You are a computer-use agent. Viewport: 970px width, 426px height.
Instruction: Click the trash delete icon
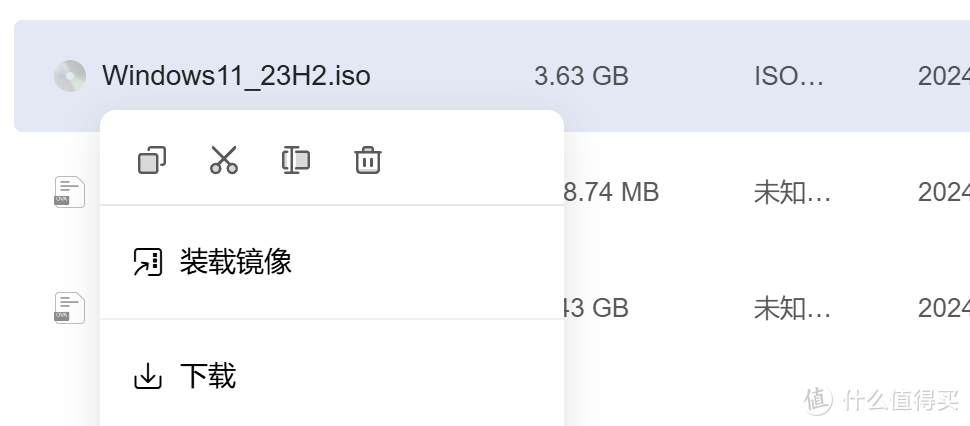tap(368, 160)
